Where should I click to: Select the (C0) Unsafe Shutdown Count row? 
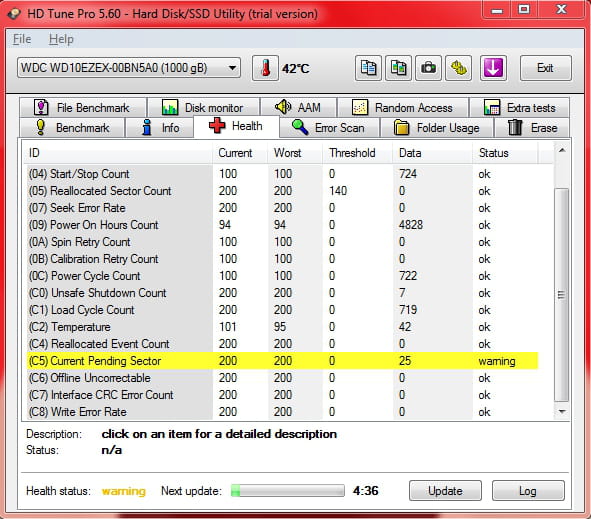[281, 292]
